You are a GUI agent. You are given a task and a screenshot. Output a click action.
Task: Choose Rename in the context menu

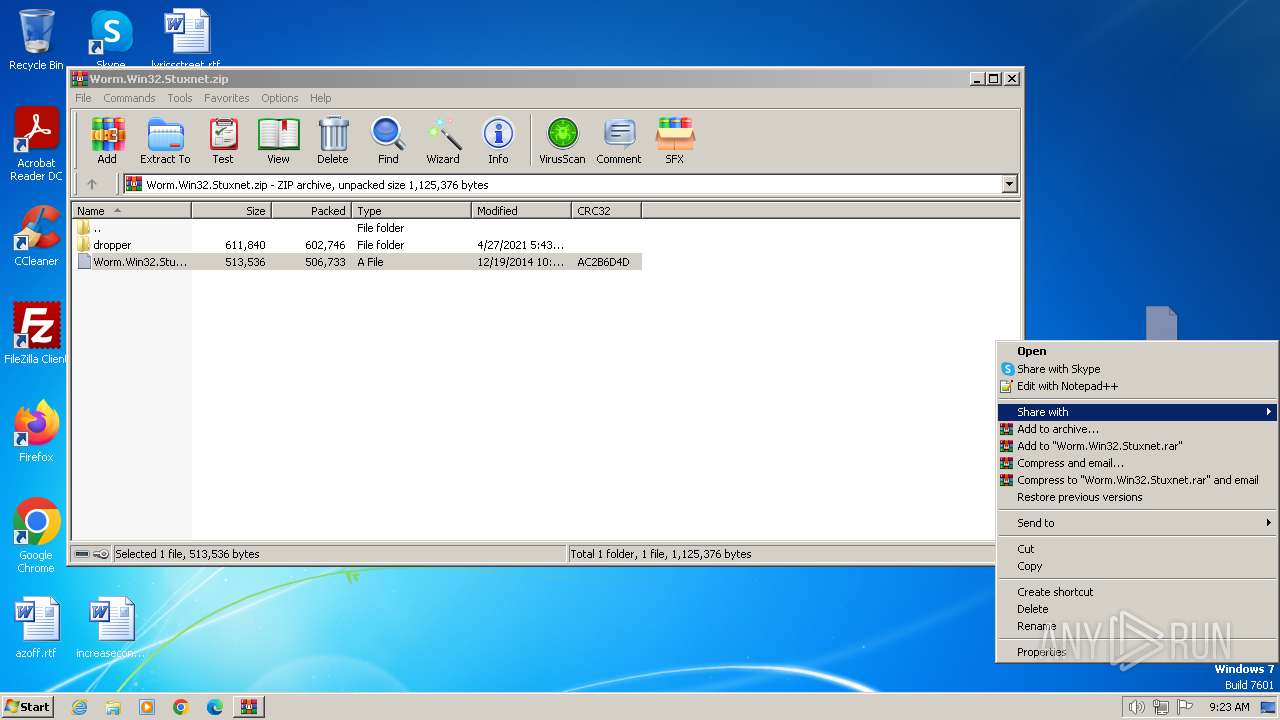click(1137, 626)
